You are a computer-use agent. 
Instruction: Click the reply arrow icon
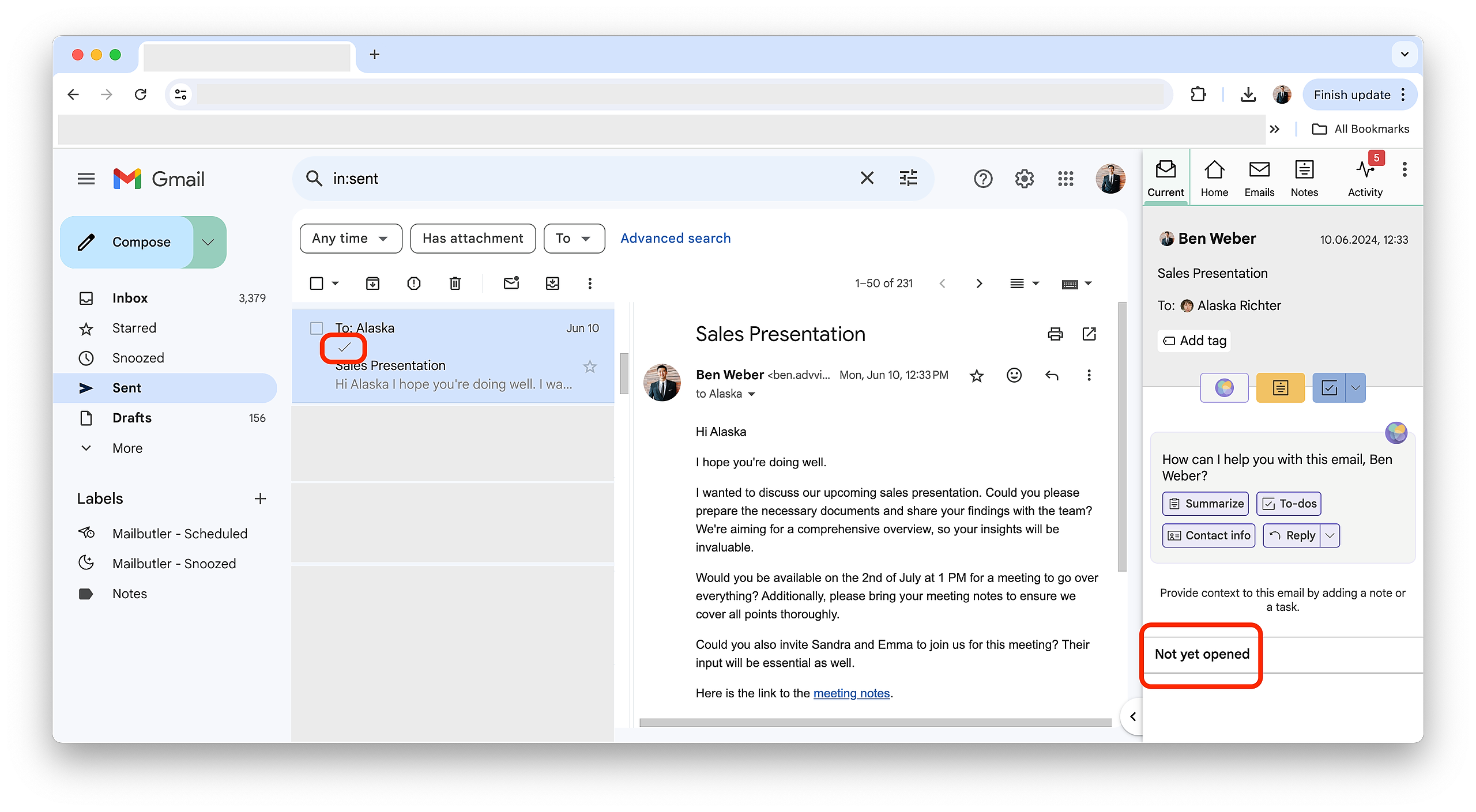[x=1052, y=376]
